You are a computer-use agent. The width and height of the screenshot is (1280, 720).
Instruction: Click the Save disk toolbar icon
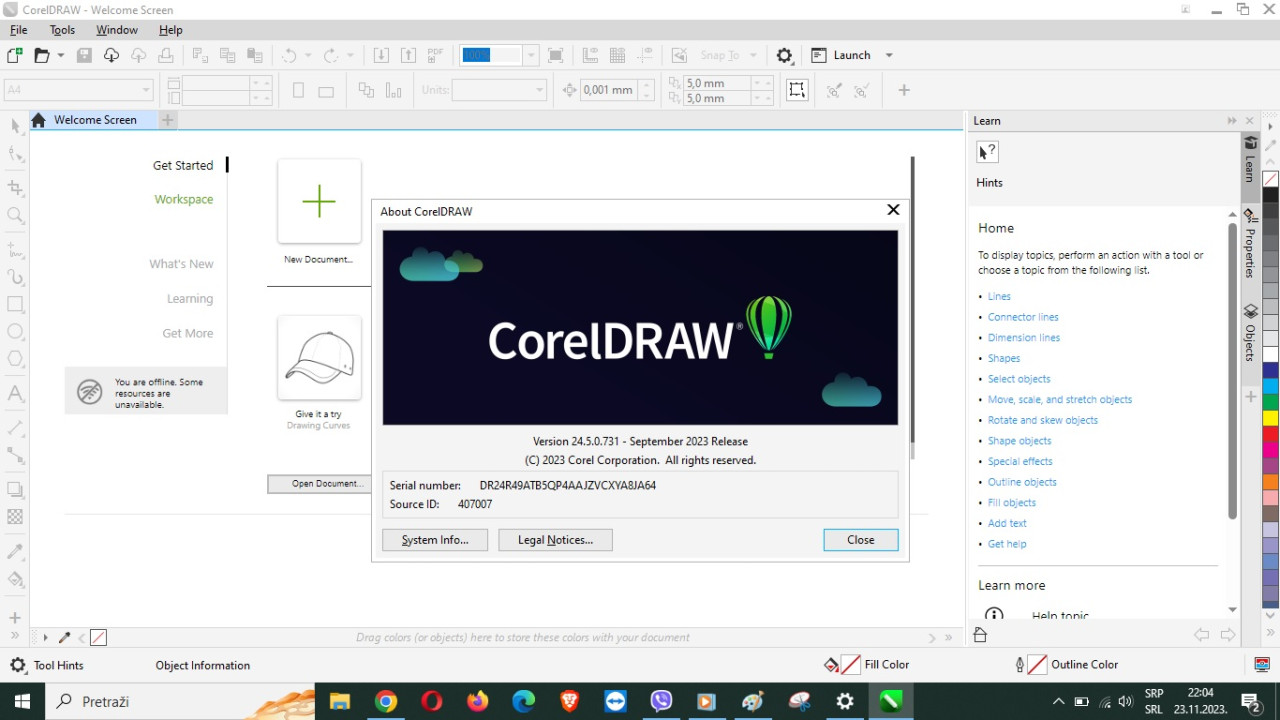(85, 56)
